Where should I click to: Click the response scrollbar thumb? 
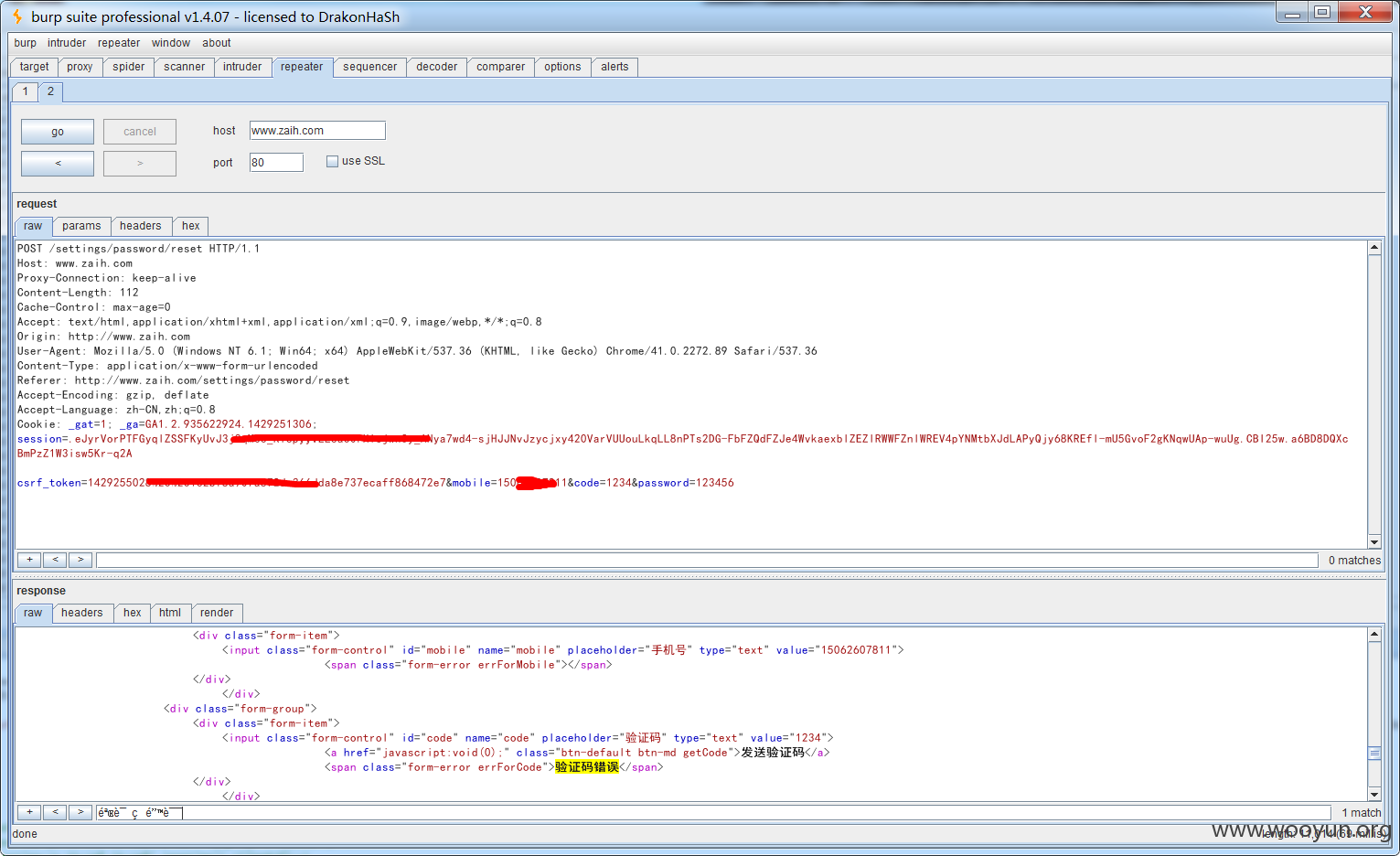[1374, 753]
